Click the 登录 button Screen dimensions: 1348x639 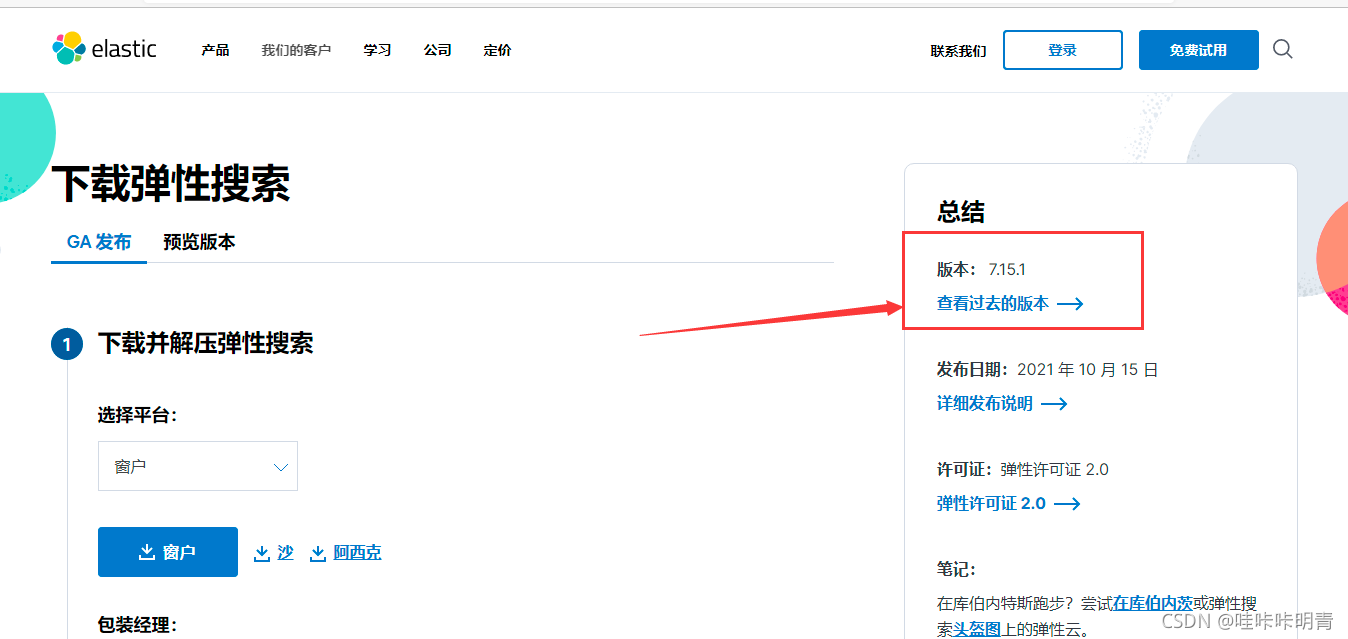1063,50
